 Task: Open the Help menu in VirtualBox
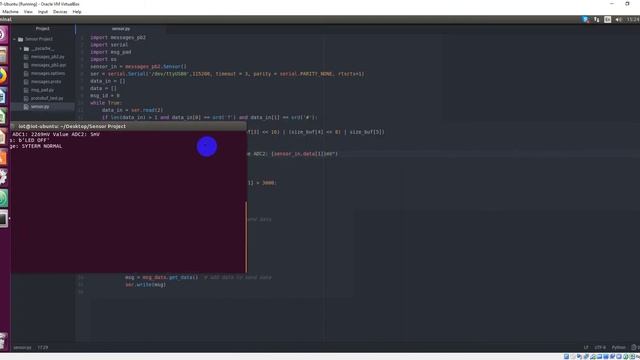click(x=77, y=12)
